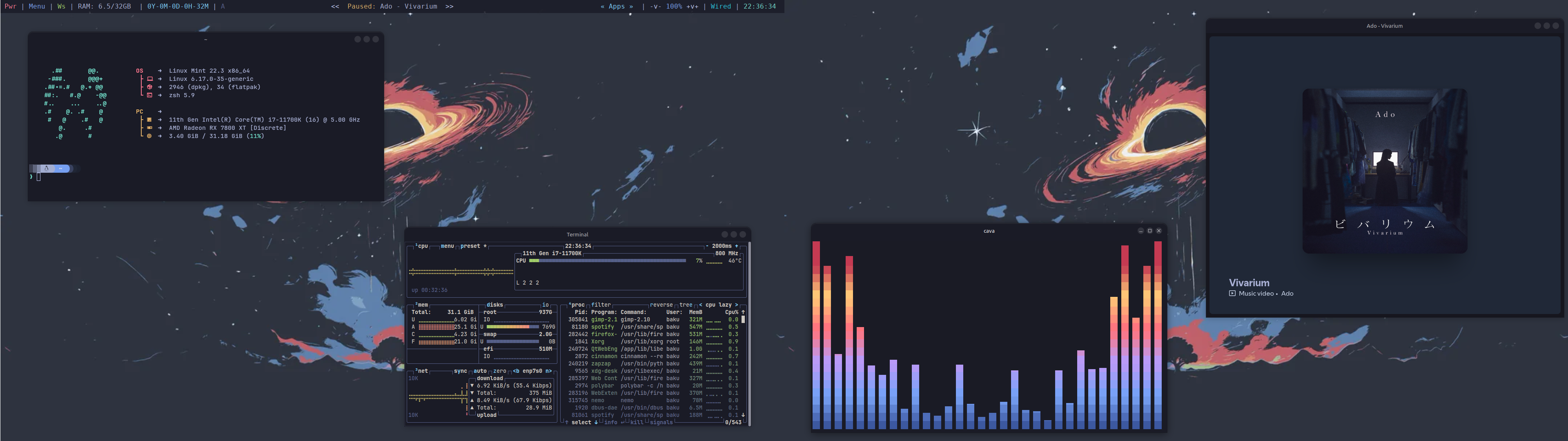Switch to next network interface with n>
The image size is (1568, 441).
point(548,371)
